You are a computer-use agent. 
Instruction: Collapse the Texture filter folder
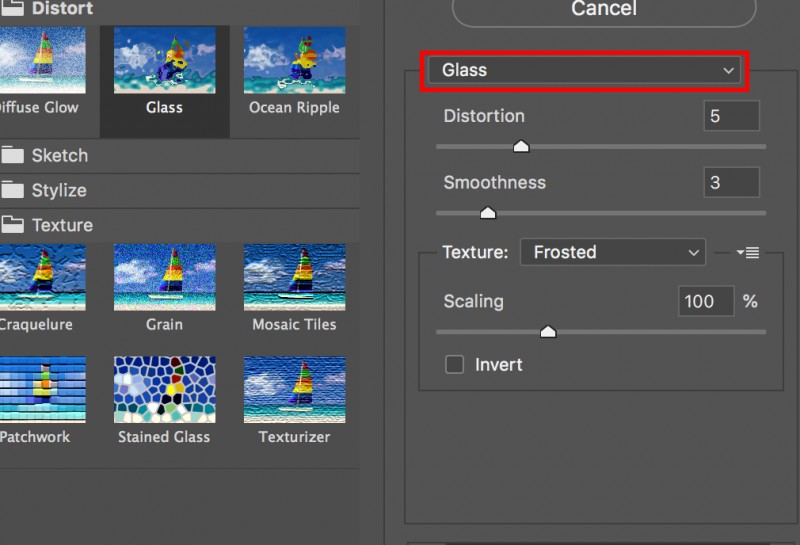60,225
